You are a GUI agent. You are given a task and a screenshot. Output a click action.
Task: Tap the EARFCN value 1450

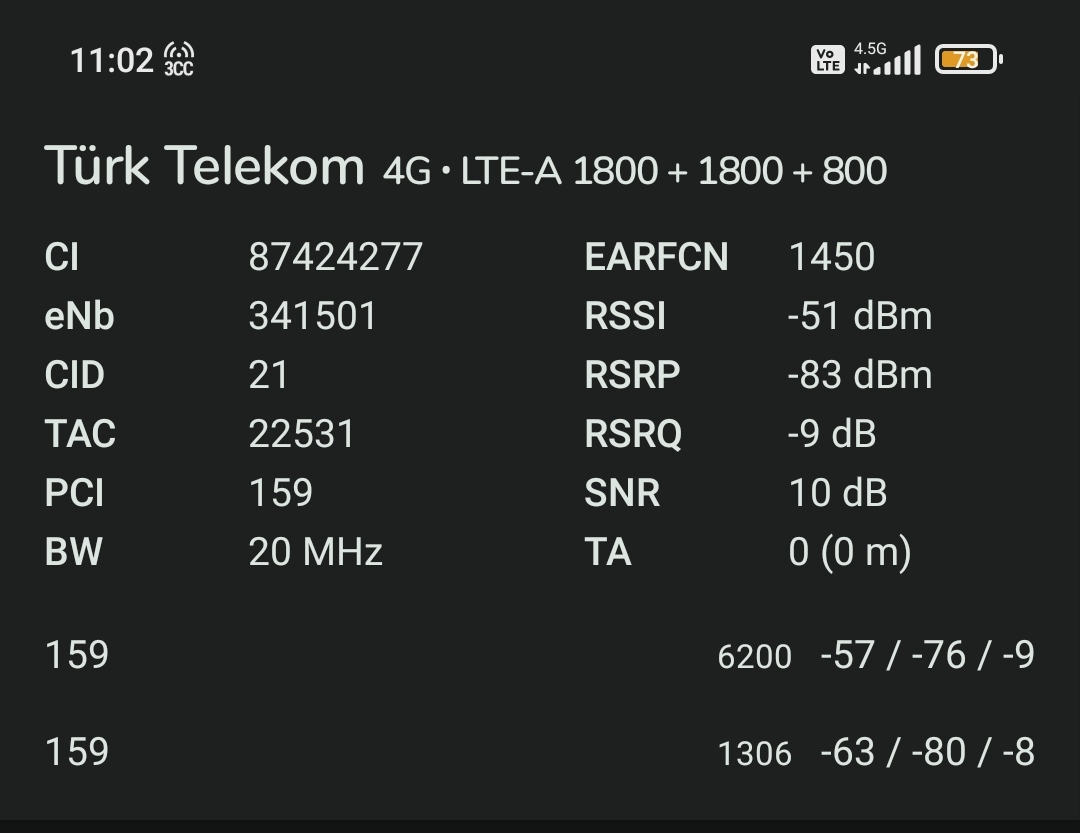click(832, 257)
